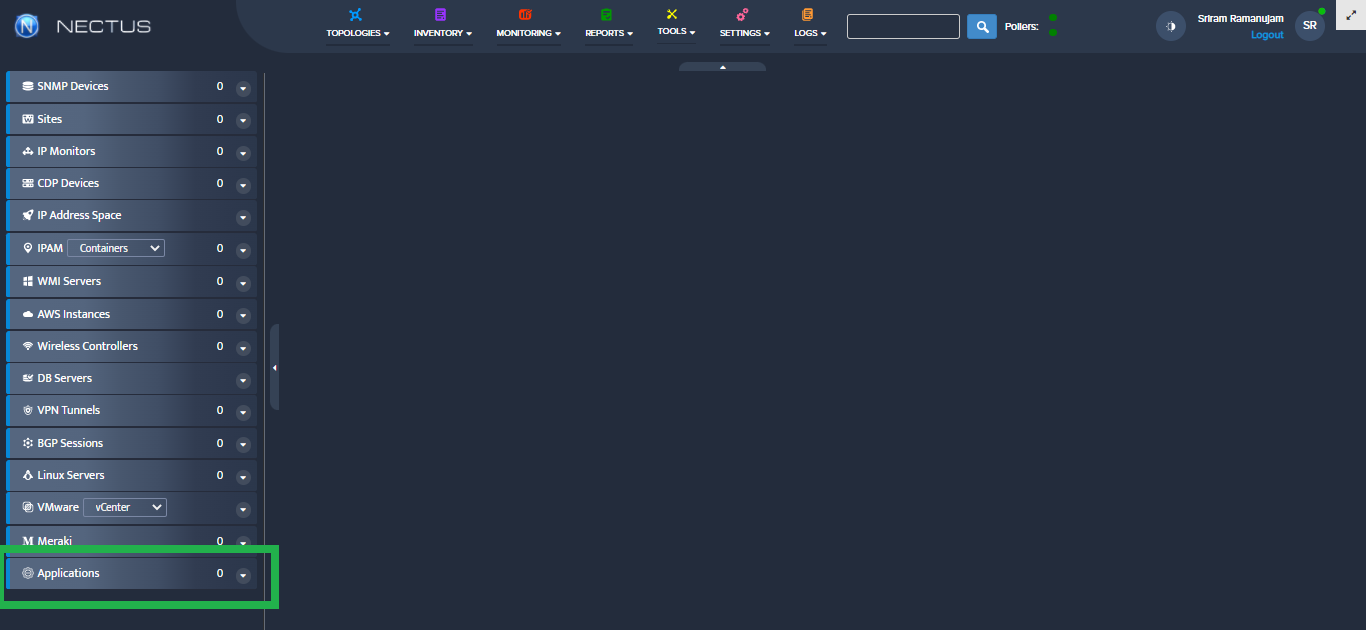Screen dimensions: 1366x630
Task: Click the AWS Instances cloud icon
Action: (x=28, y=314)
